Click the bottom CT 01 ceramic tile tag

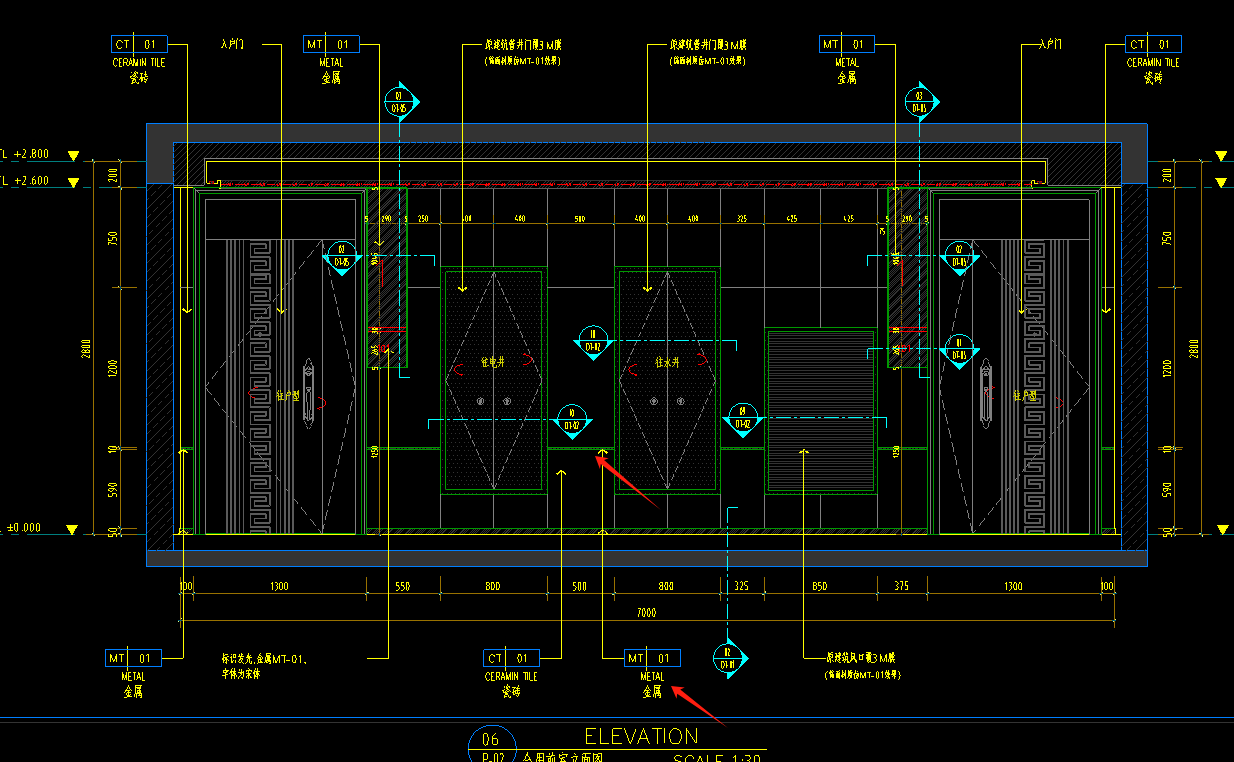click(x=511, y=658)
